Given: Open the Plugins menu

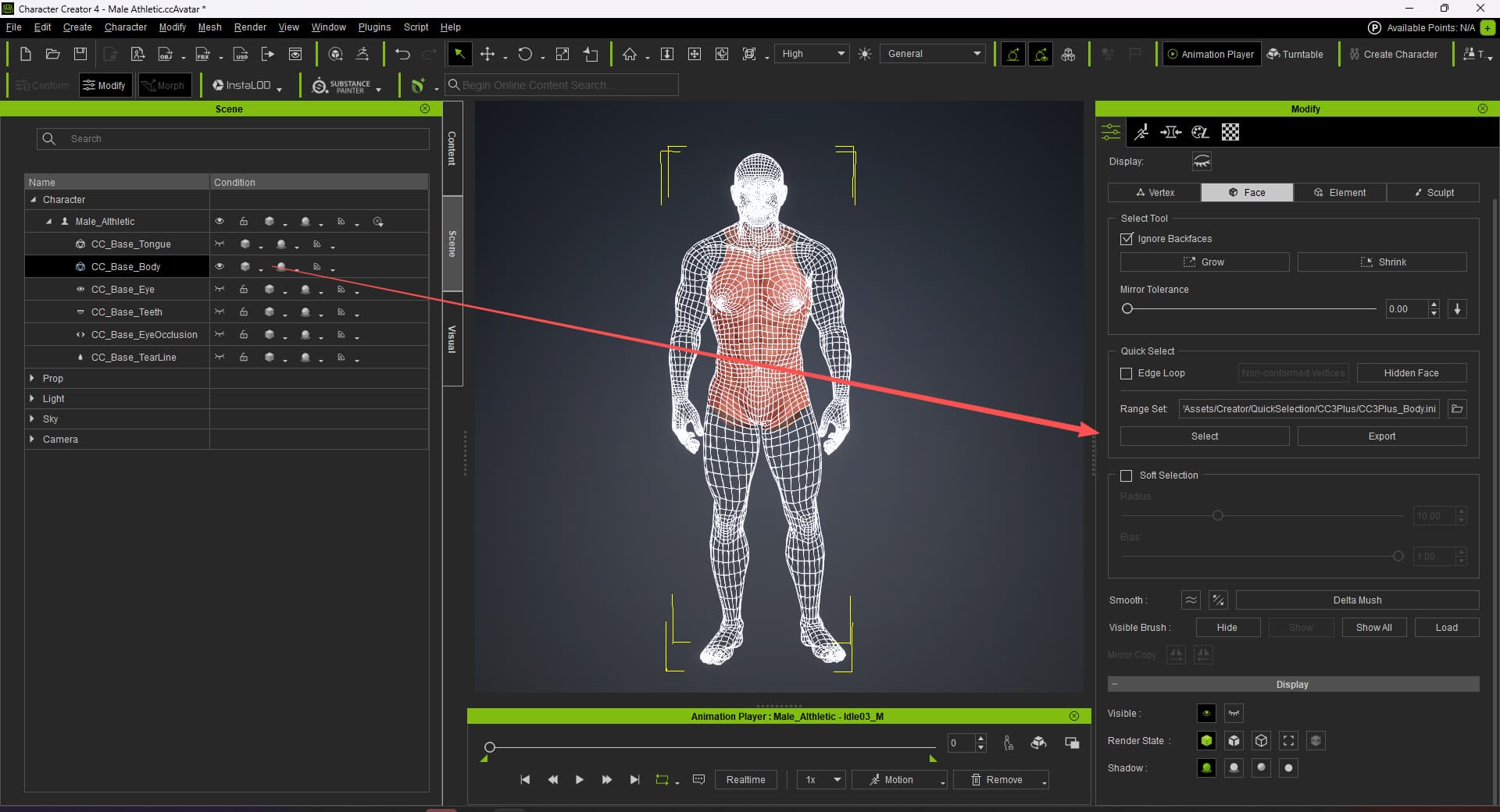Looking at the screenshot, I should click(x=374, y=27).
